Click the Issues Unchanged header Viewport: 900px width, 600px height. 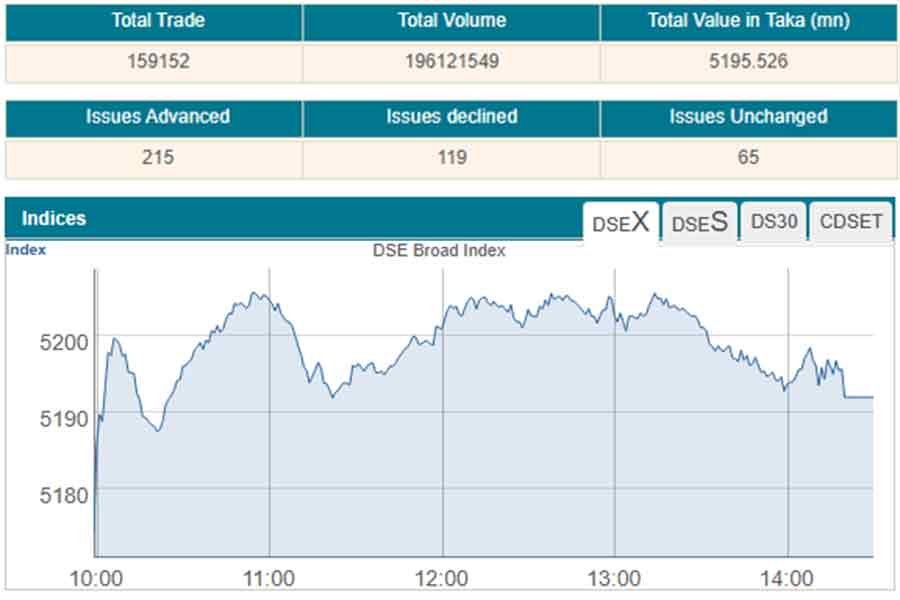(x=748, y=117)
